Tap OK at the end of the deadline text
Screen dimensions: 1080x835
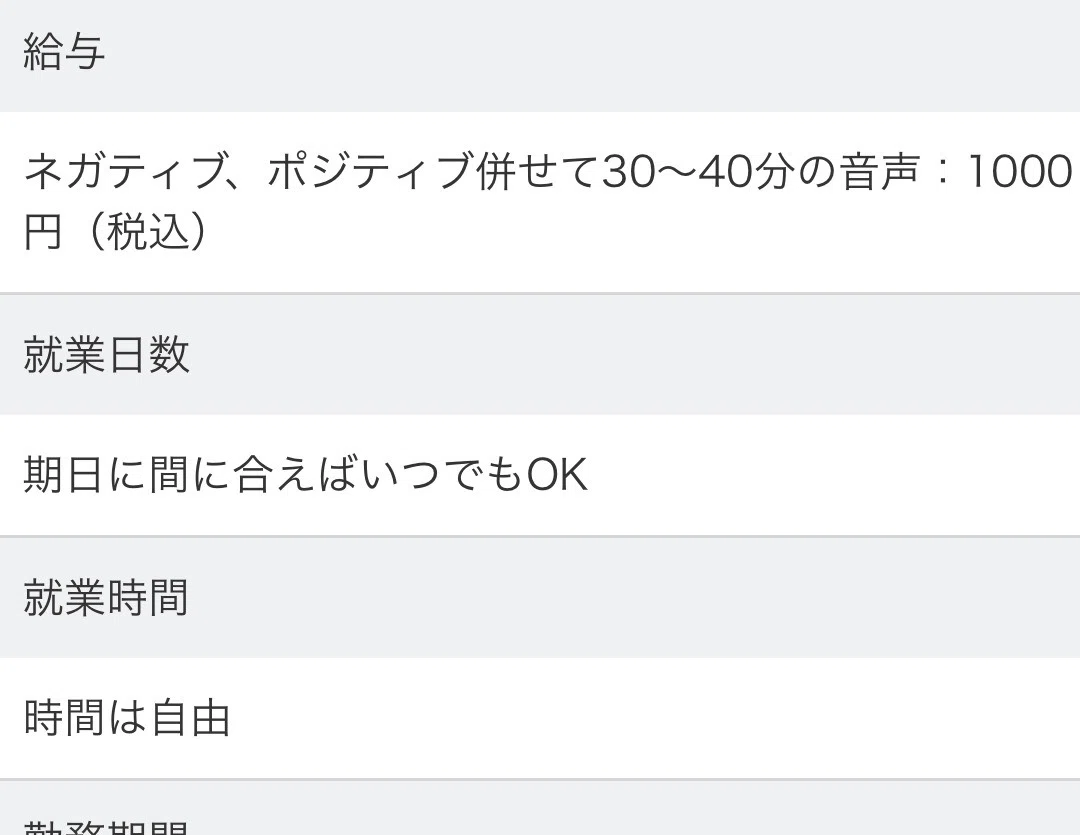click(x=557, y=476)
